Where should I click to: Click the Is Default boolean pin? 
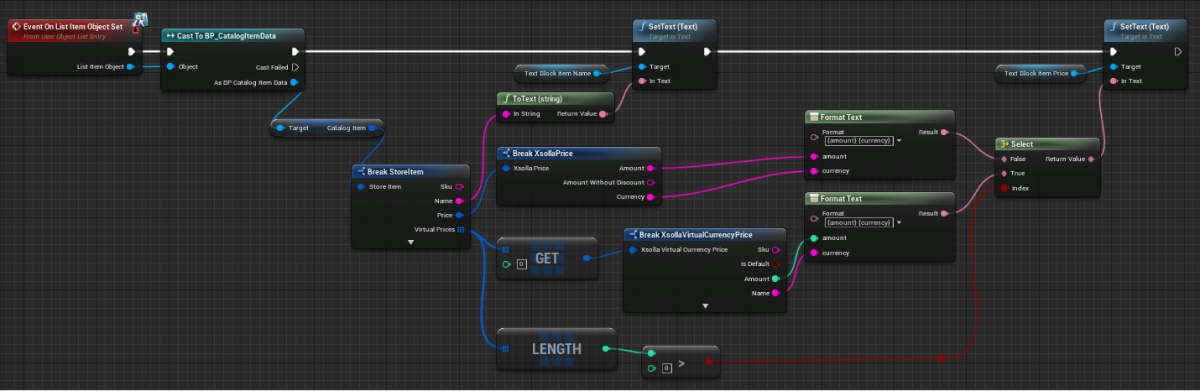[775, 263]
